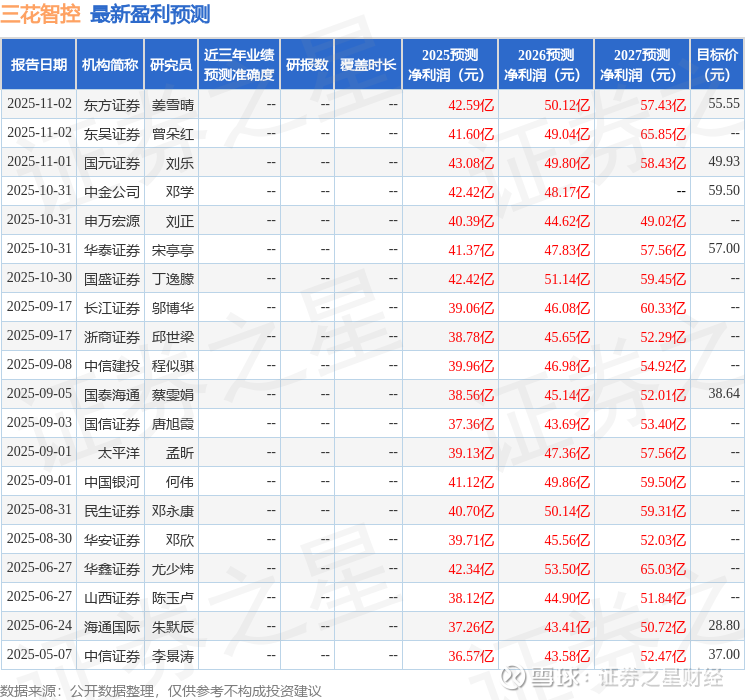Click researcher name 李景涛
Viewport: 745px width, 700px height.
(x=173, y=656)
